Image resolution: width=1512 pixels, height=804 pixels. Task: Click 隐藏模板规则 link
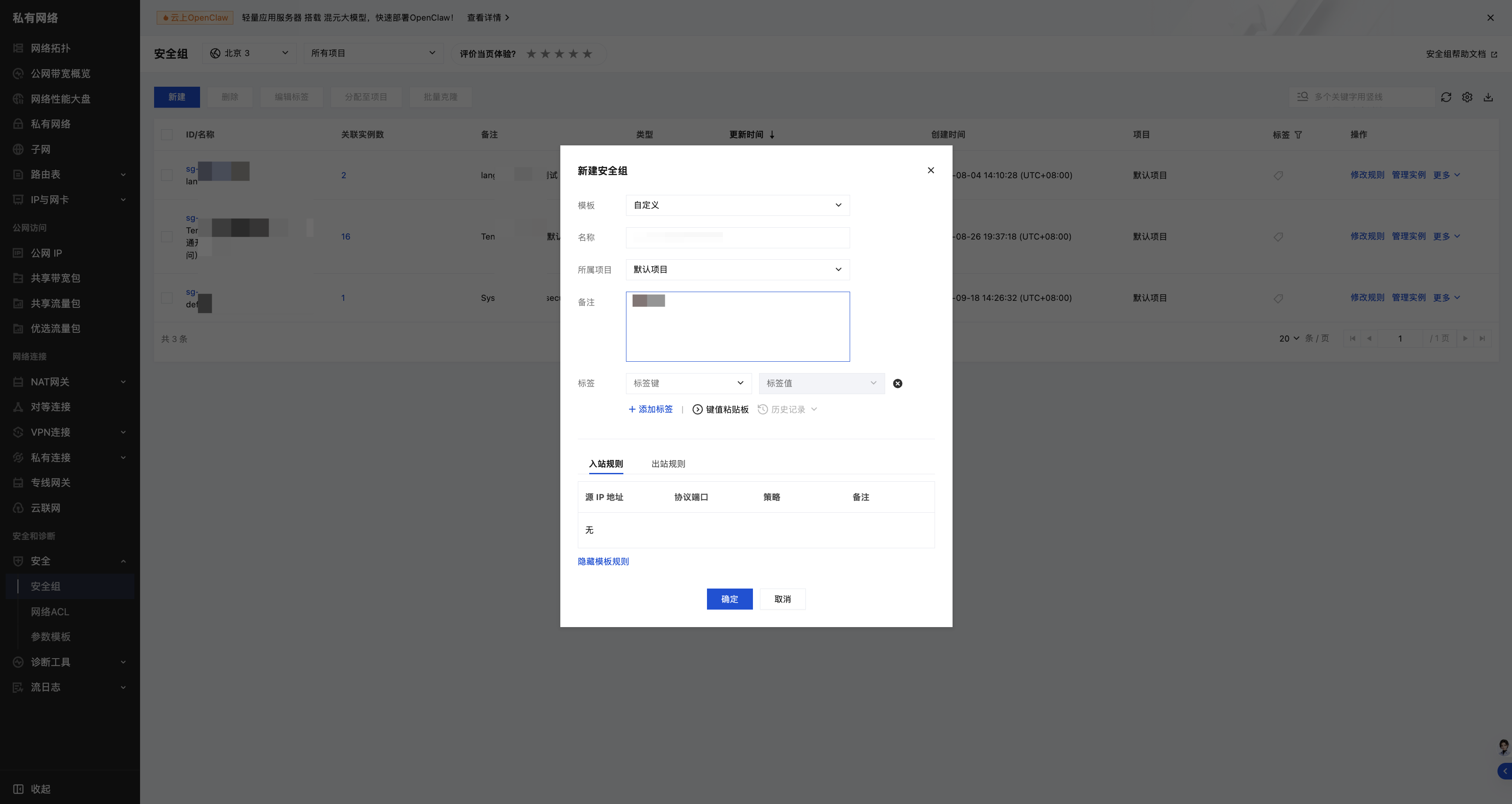pyautogui.click(x=603, y=561)
